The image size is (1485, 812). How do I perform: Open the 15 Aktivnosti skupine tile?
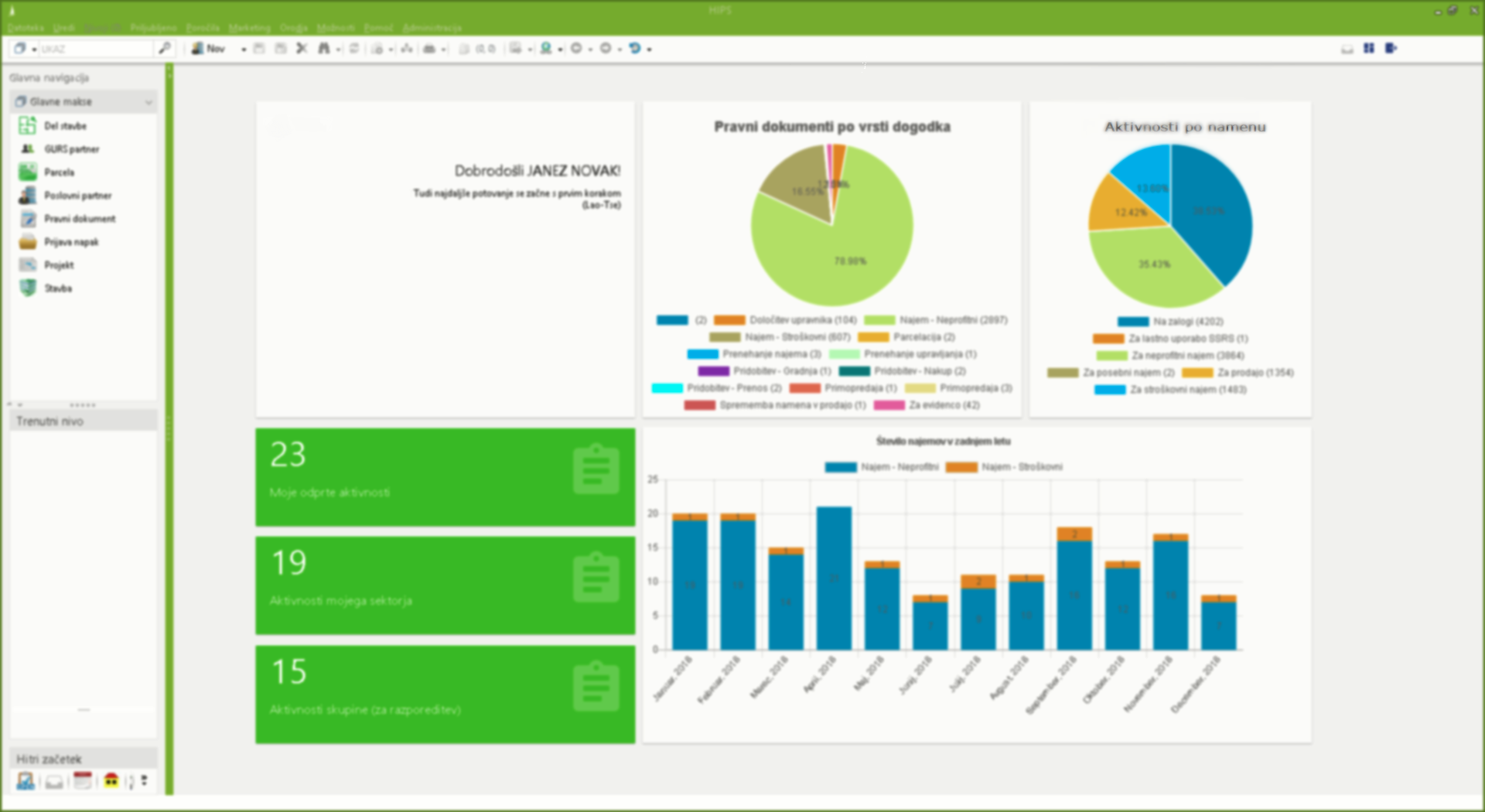coord(445,694)
